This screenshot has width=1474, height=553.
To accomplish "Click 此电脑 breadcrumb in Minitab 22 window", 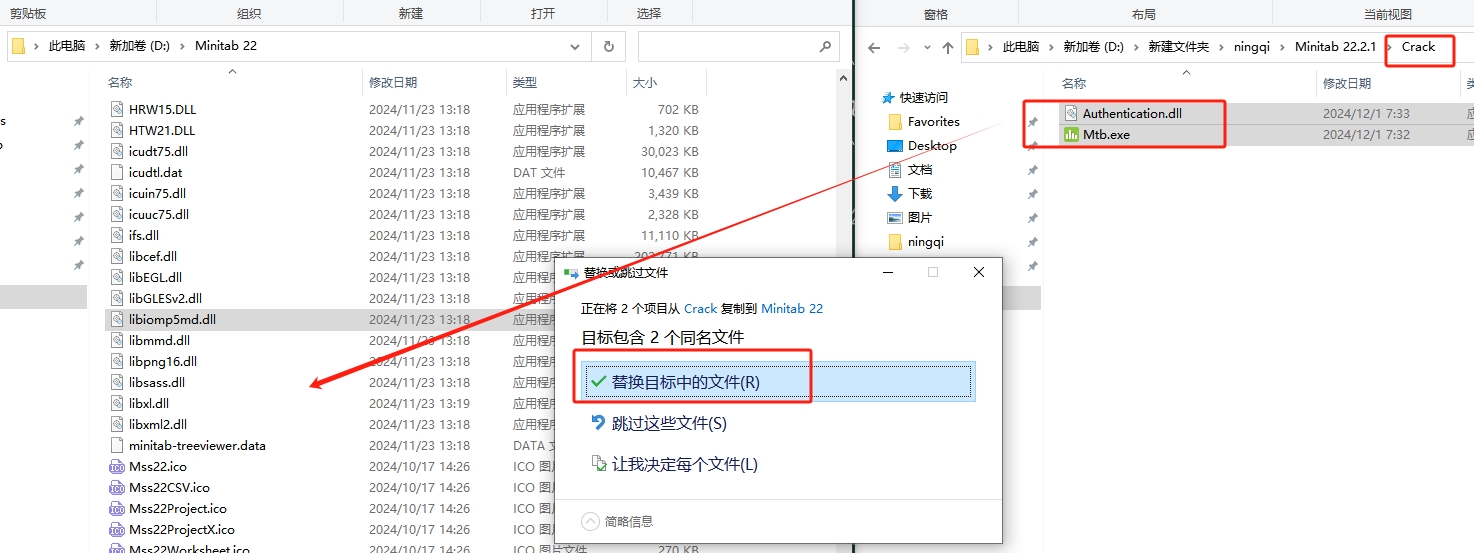I will click(67, 46).
